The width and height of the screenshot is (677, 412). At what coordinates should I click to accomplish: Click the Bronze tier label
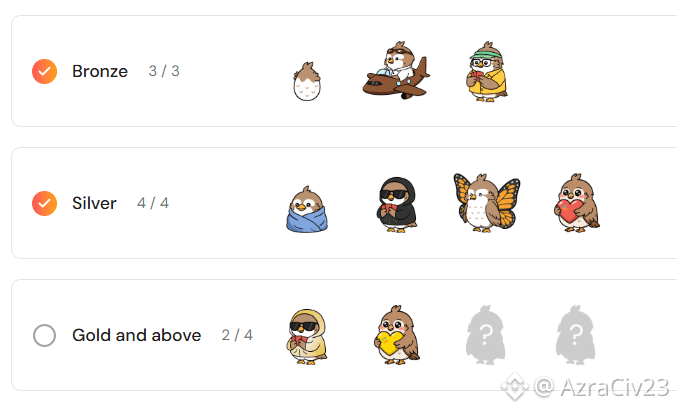[x=100, y=71]
